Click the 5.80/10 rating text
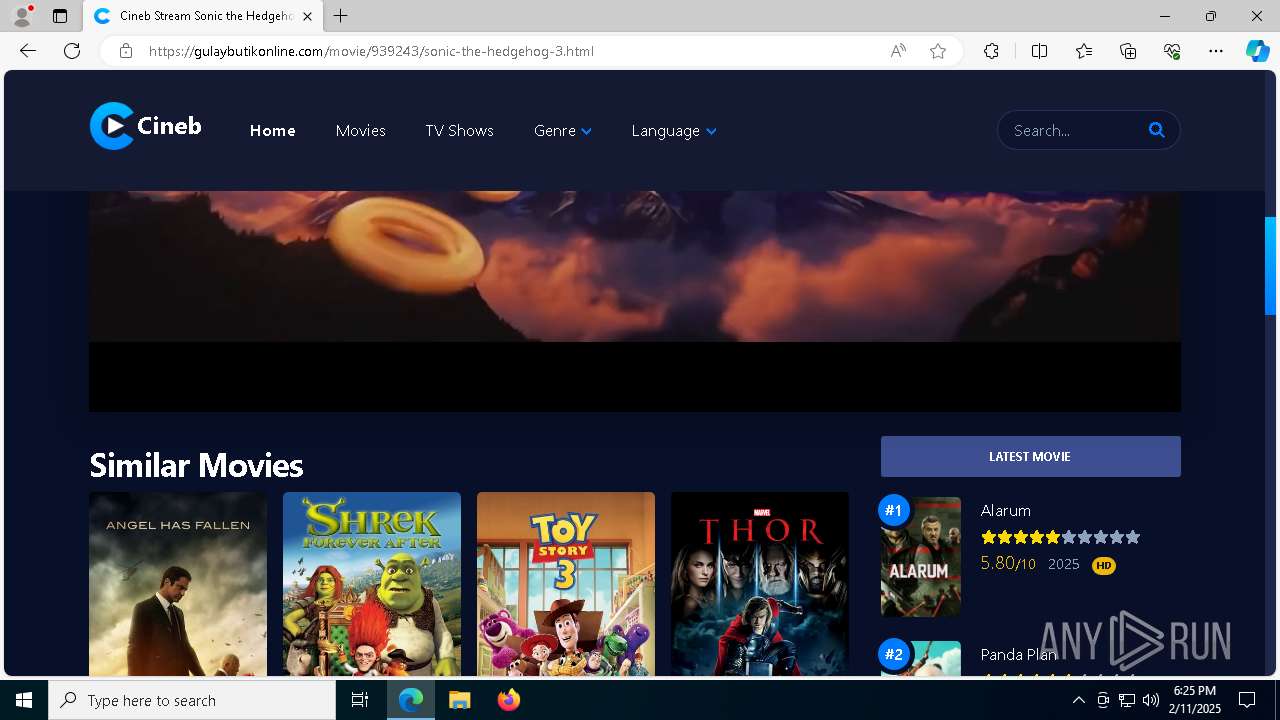The width and height of the screenshot is (1280, 720). point(1008,564)
